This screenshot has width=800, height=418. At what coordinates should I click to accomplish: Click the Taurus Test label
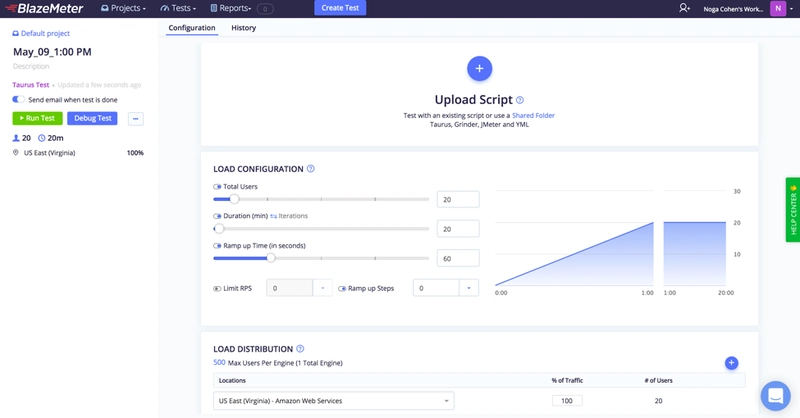(x=31, y=85)
